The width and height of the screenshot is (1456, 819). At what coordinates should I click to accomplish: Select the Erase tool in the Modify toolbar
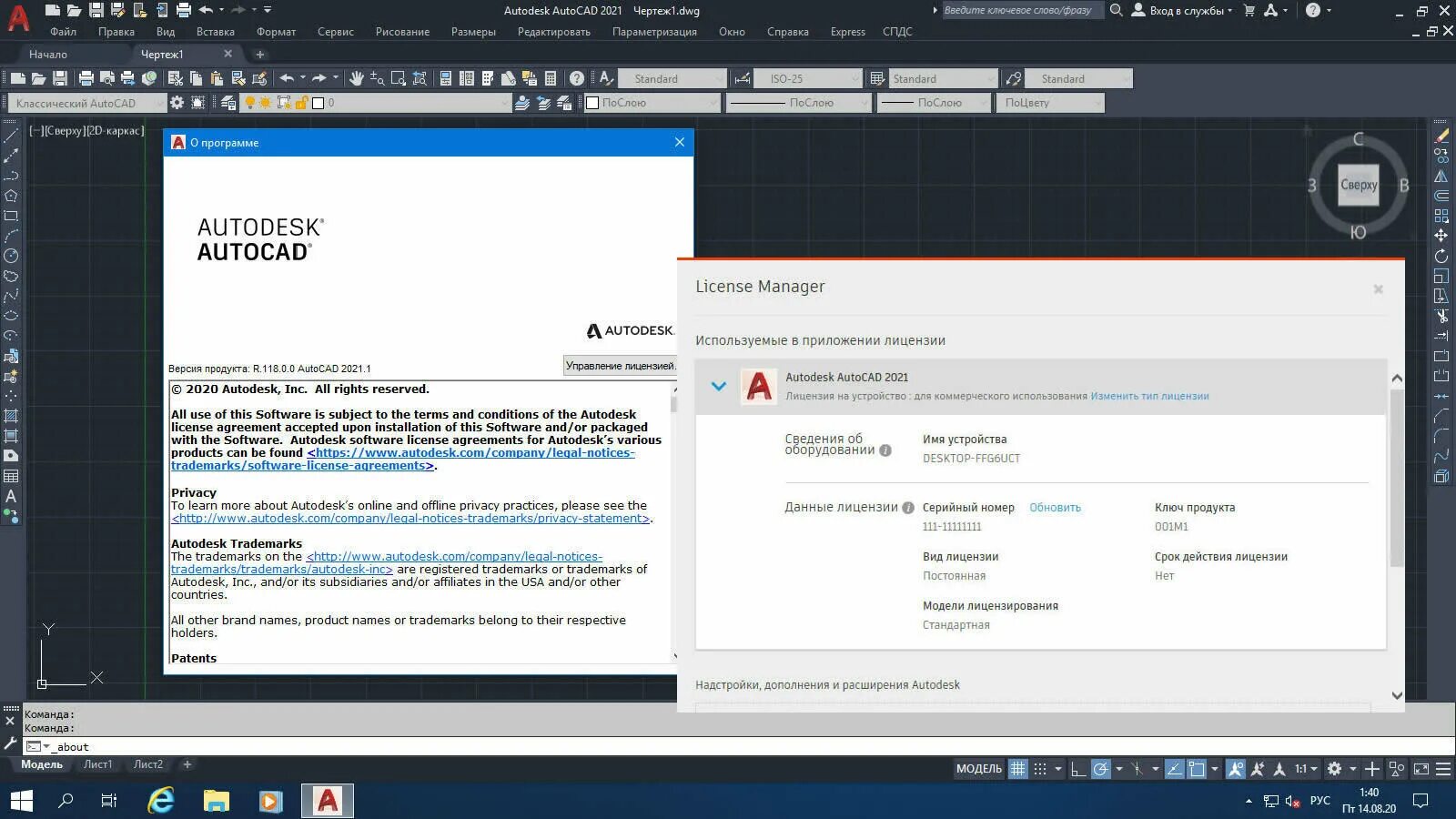point(1441,136)
